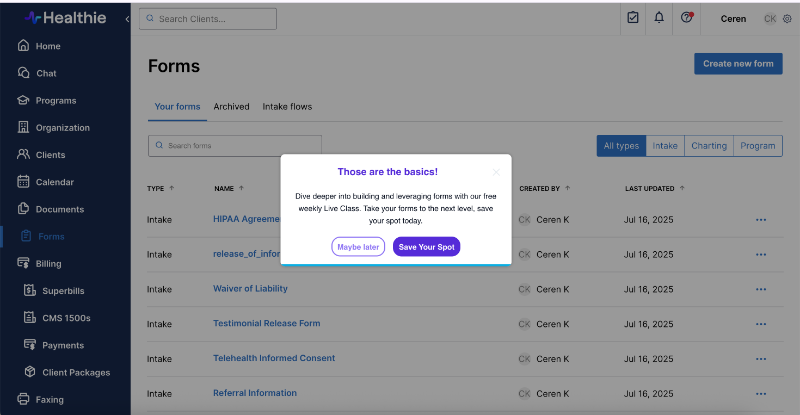
Task: Filter forms by Charting type
Action: click(x=709, y=146)
